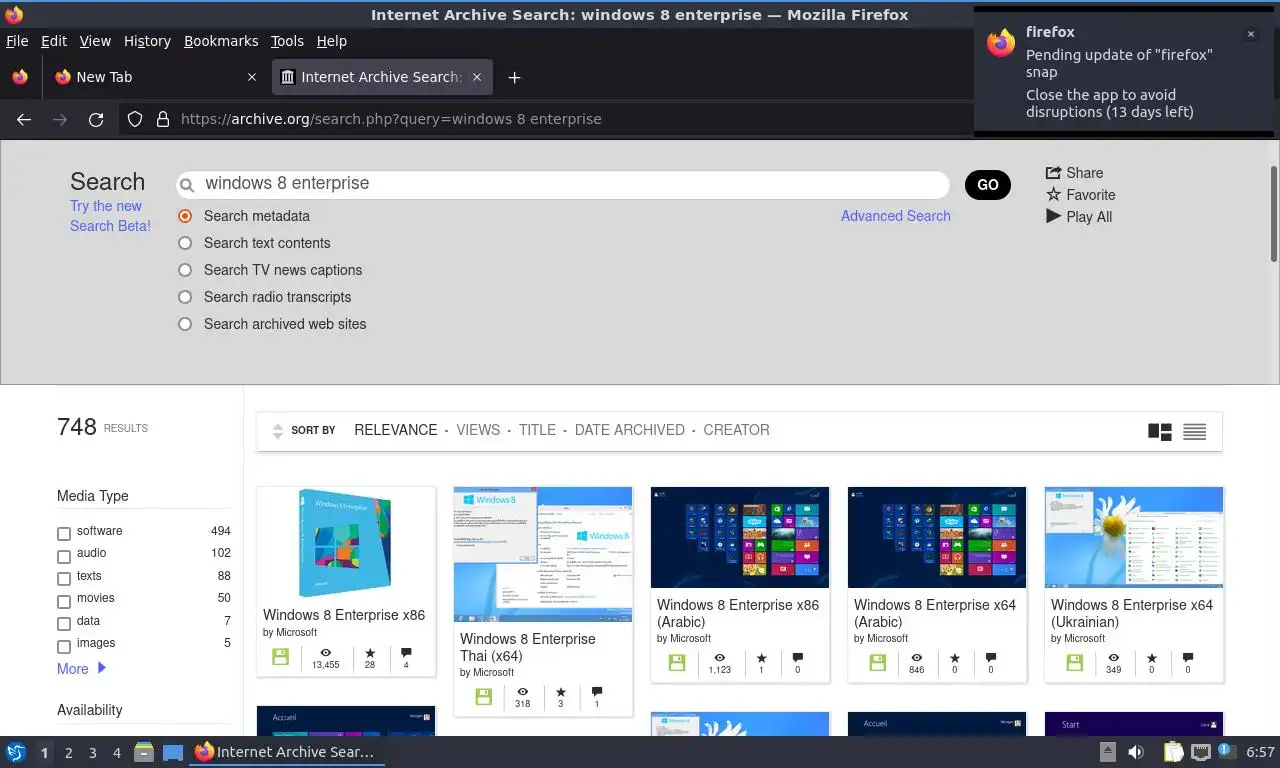The height and width of the screenshot is (768, 1280).
Task: Open clipboard icon in system tray
Action: point(1174,752)
